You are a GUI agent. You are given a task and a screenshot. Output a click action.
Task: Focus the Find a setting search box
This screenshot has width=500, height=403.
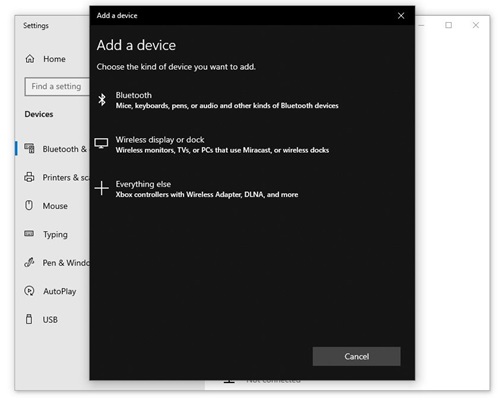[x=57, y=86]
